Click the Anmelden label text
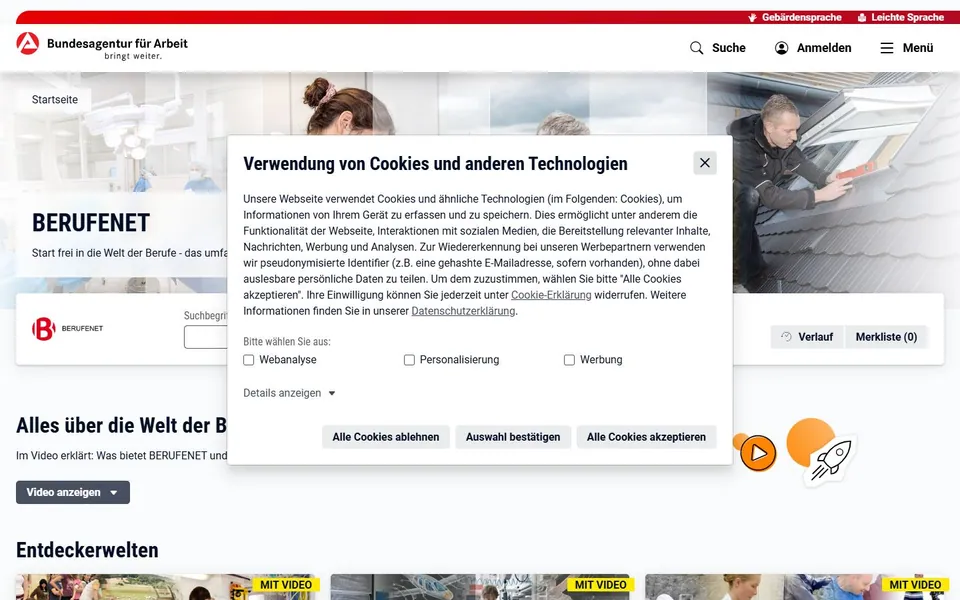The image size is (960, 600). click(823, 48)
